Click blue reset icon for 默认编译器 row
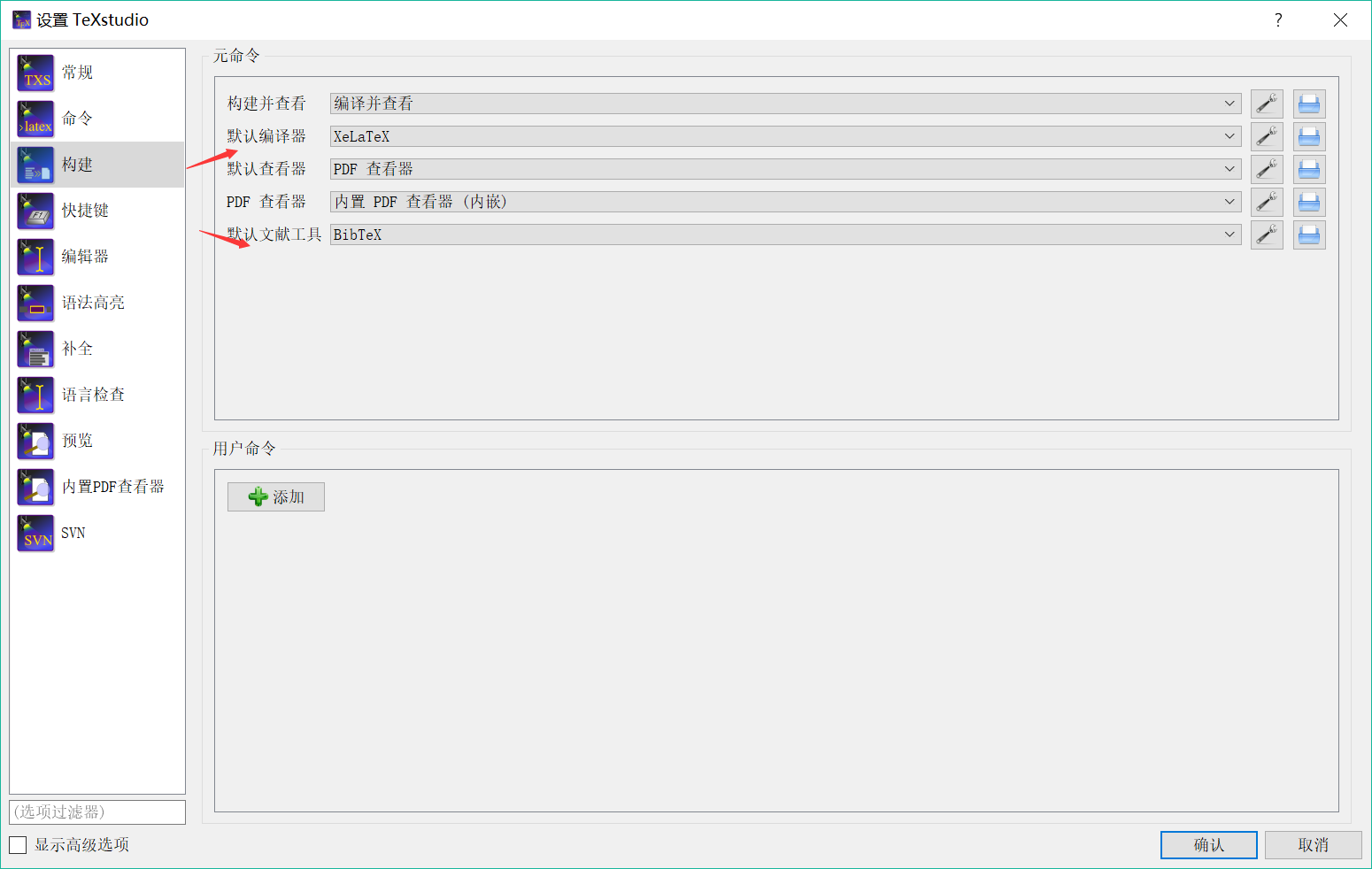 click(x=1309, y=136)
